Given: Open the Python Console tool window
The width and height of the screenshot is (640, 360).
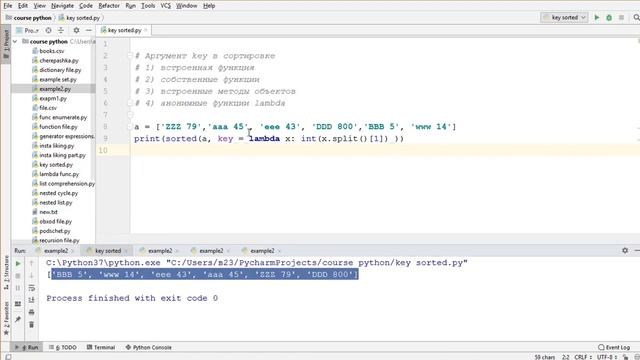Looking at the screenshot, I should (148, 347).
